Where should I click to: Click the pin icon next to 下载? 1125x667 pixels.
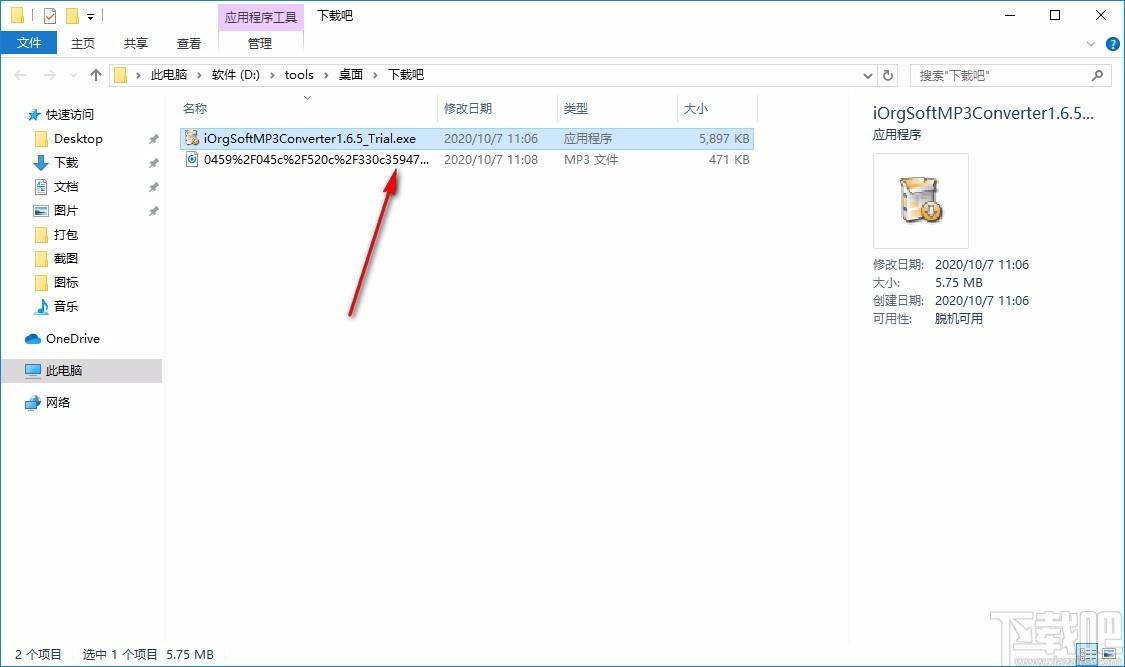coord(153,164)
